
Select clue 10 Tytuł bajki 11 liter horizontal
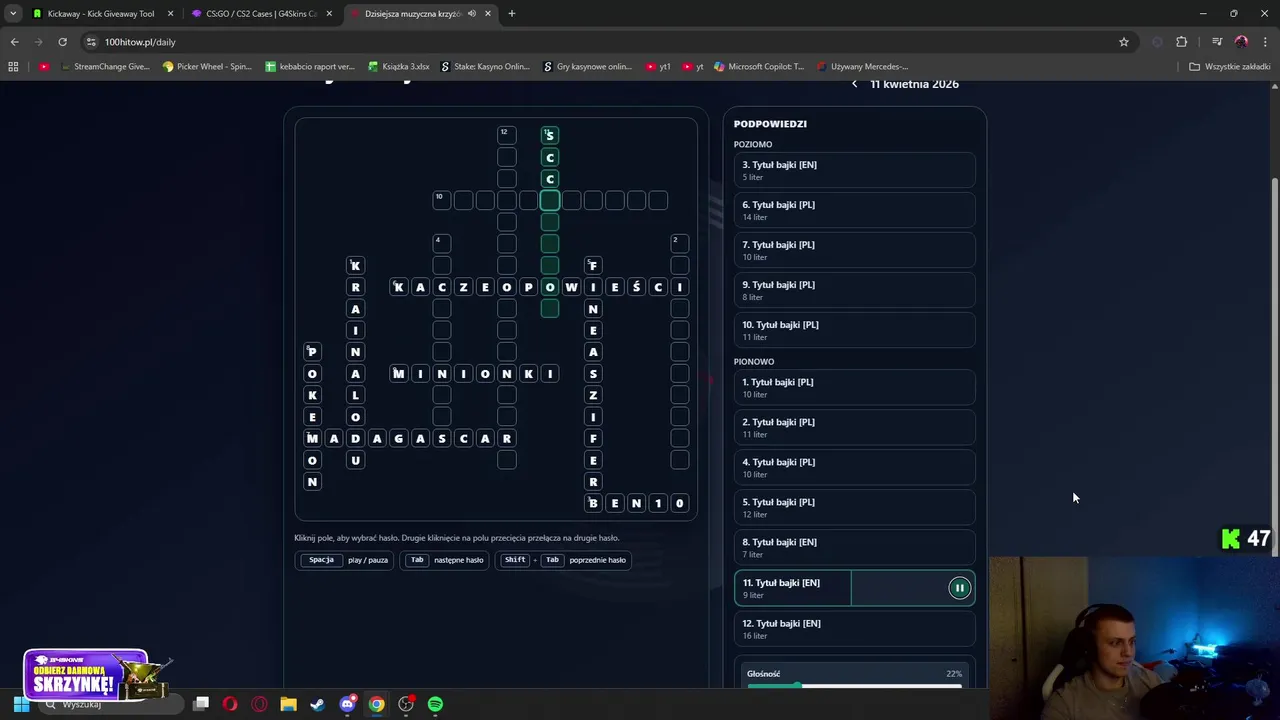click(854, 330)
